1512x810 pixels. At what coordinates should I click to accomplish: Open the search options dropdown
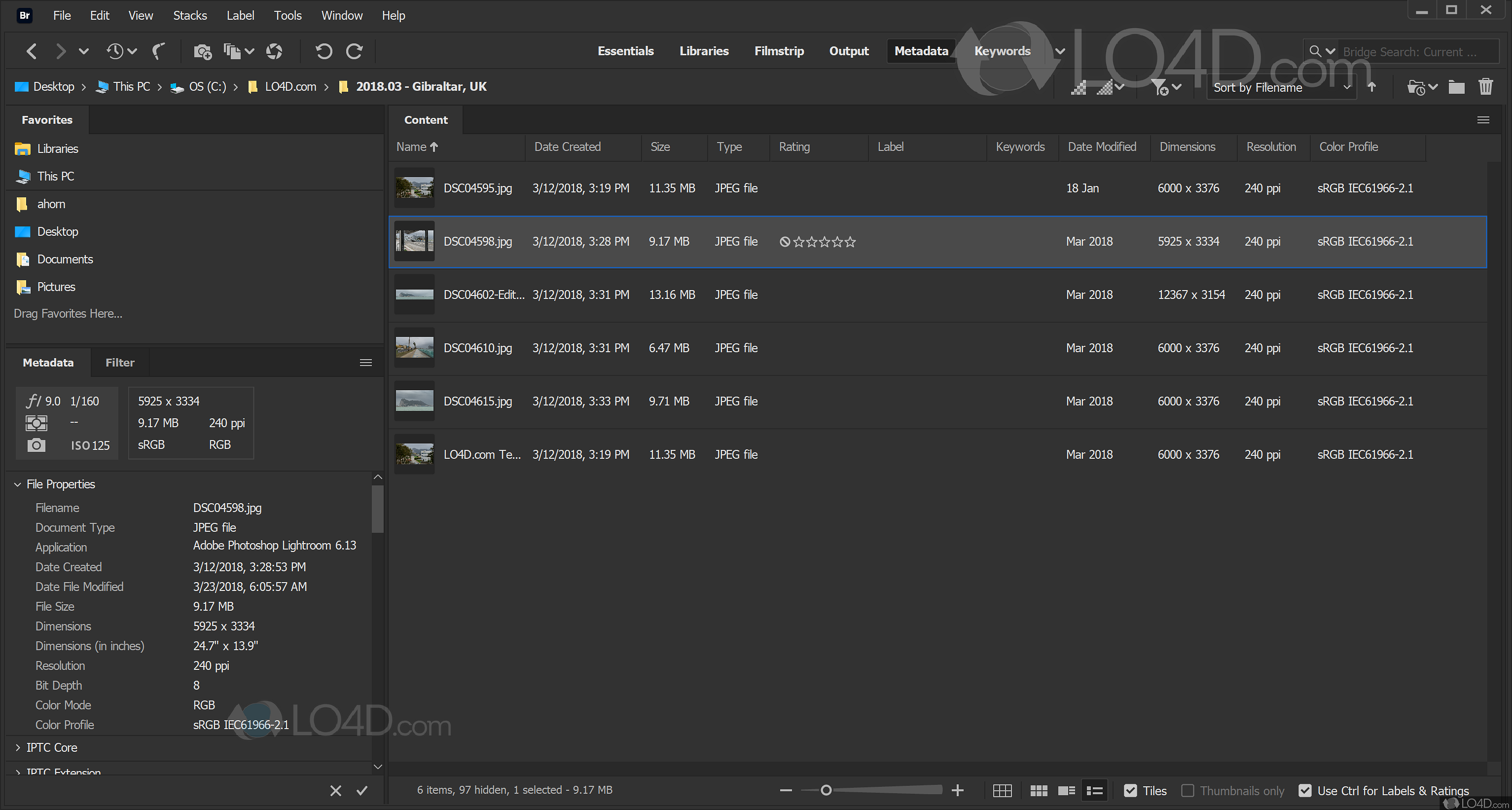click(x=1323, y=52)
